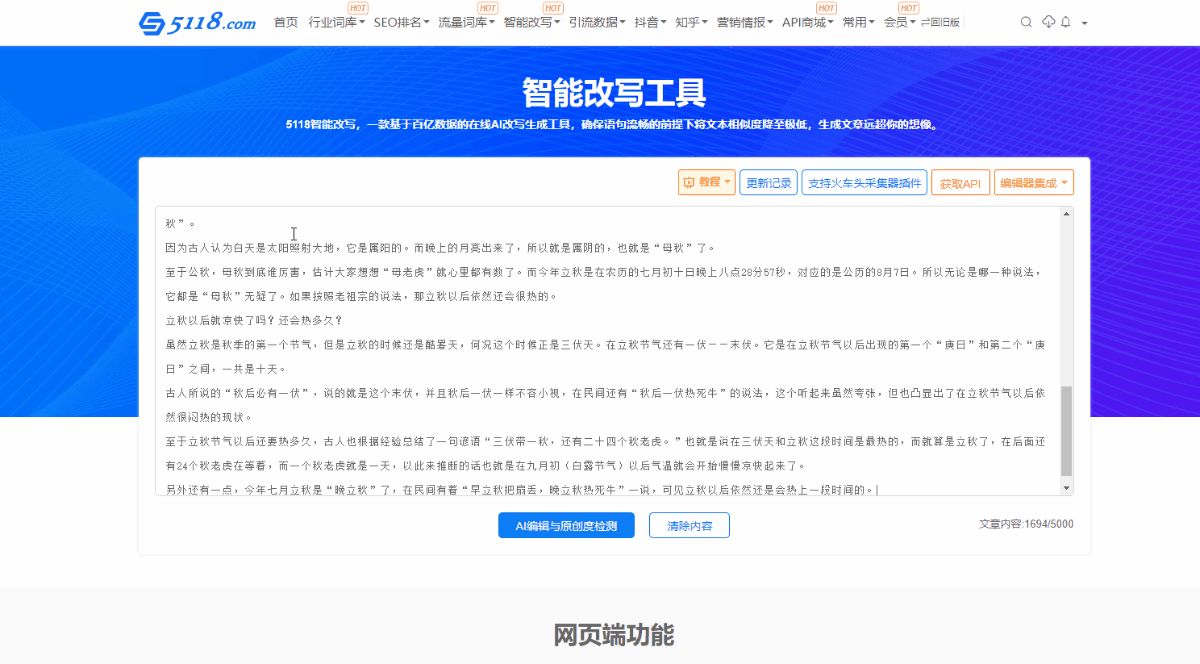Screen dimensions: 1200x664
Task: Click the 更新记录 button
Action: (x=769, y=182)
